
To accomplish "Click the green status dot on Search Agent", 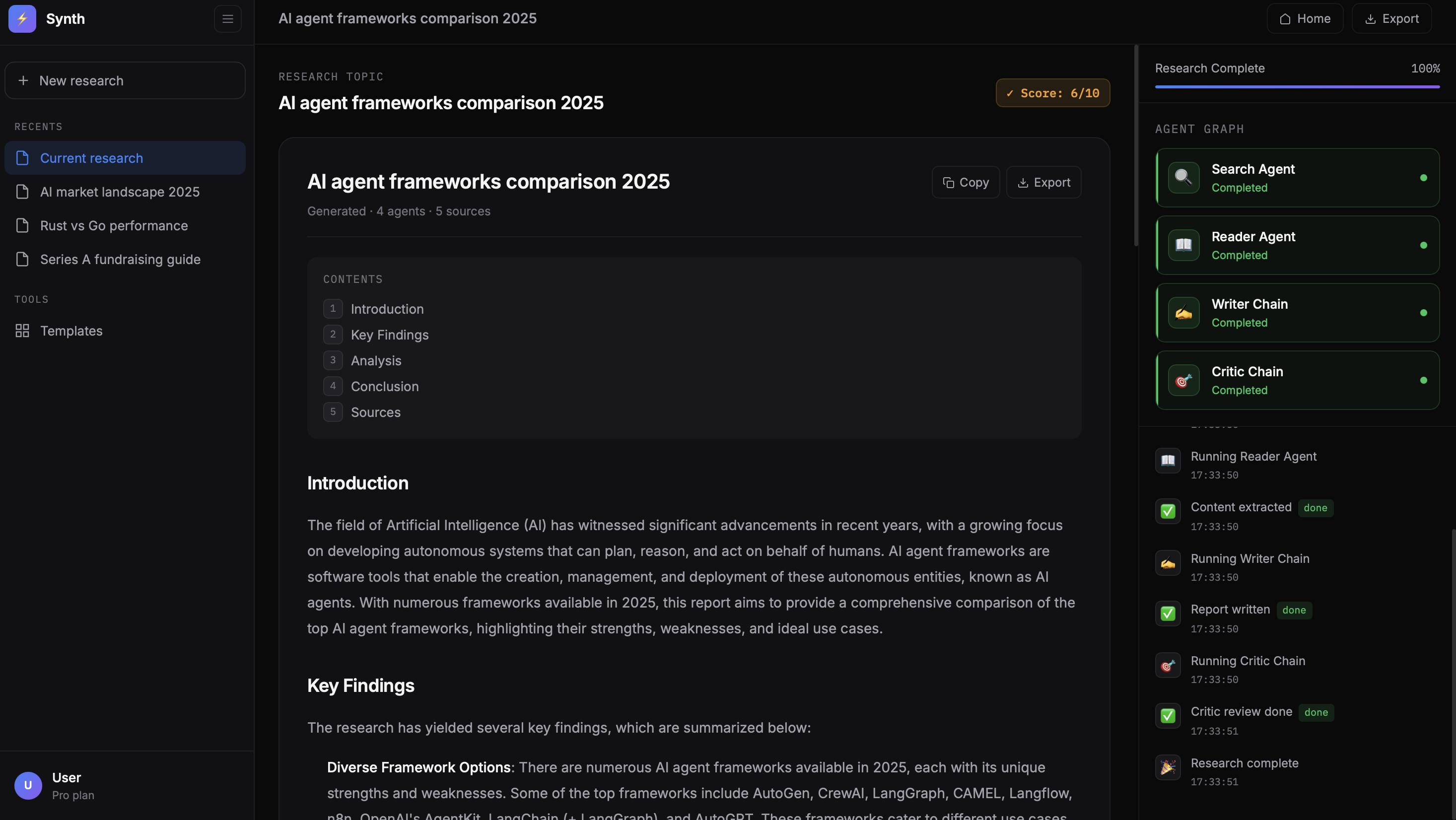I will point(1423,177).
